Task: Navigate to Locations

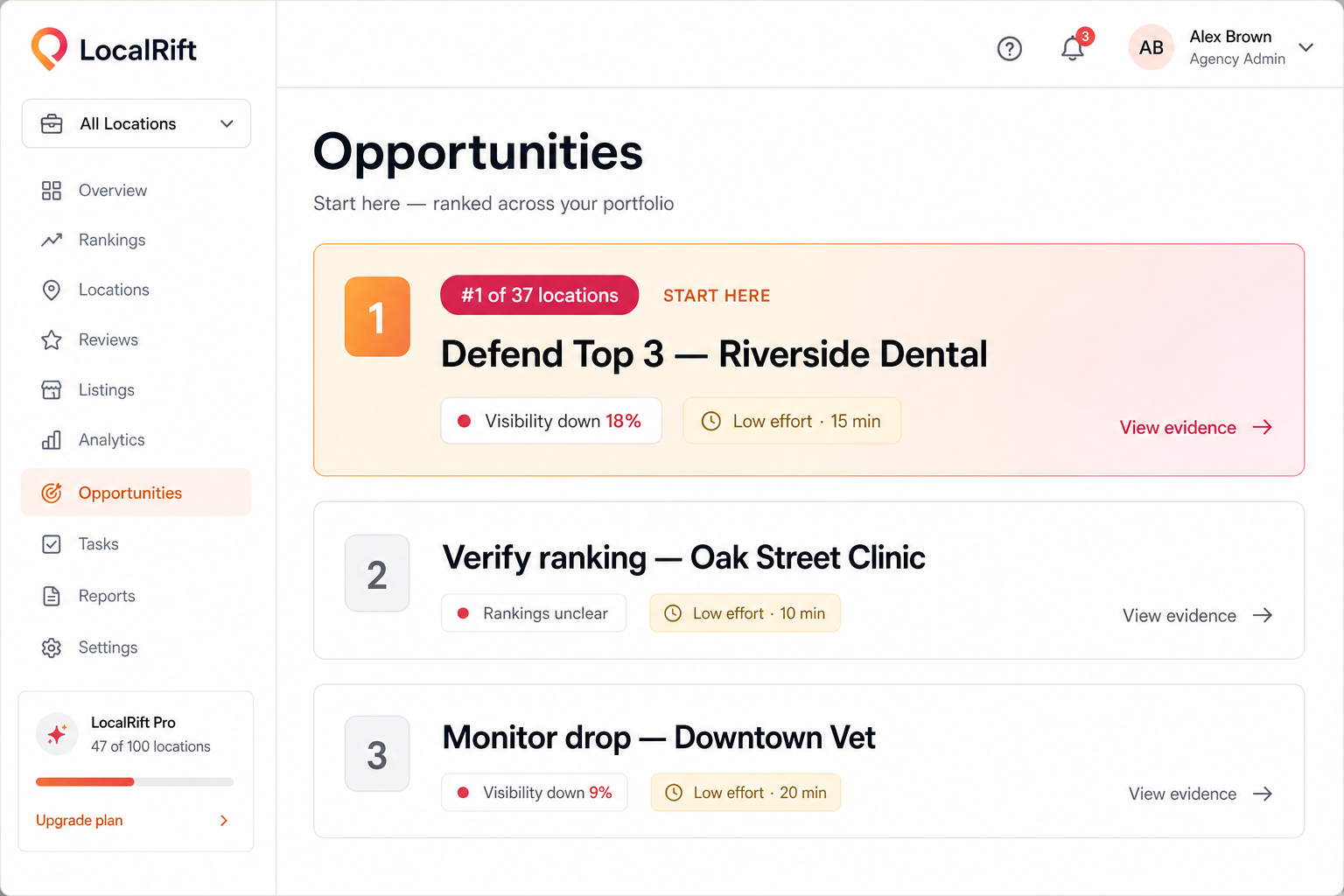Action: click(x=136, y=290)
